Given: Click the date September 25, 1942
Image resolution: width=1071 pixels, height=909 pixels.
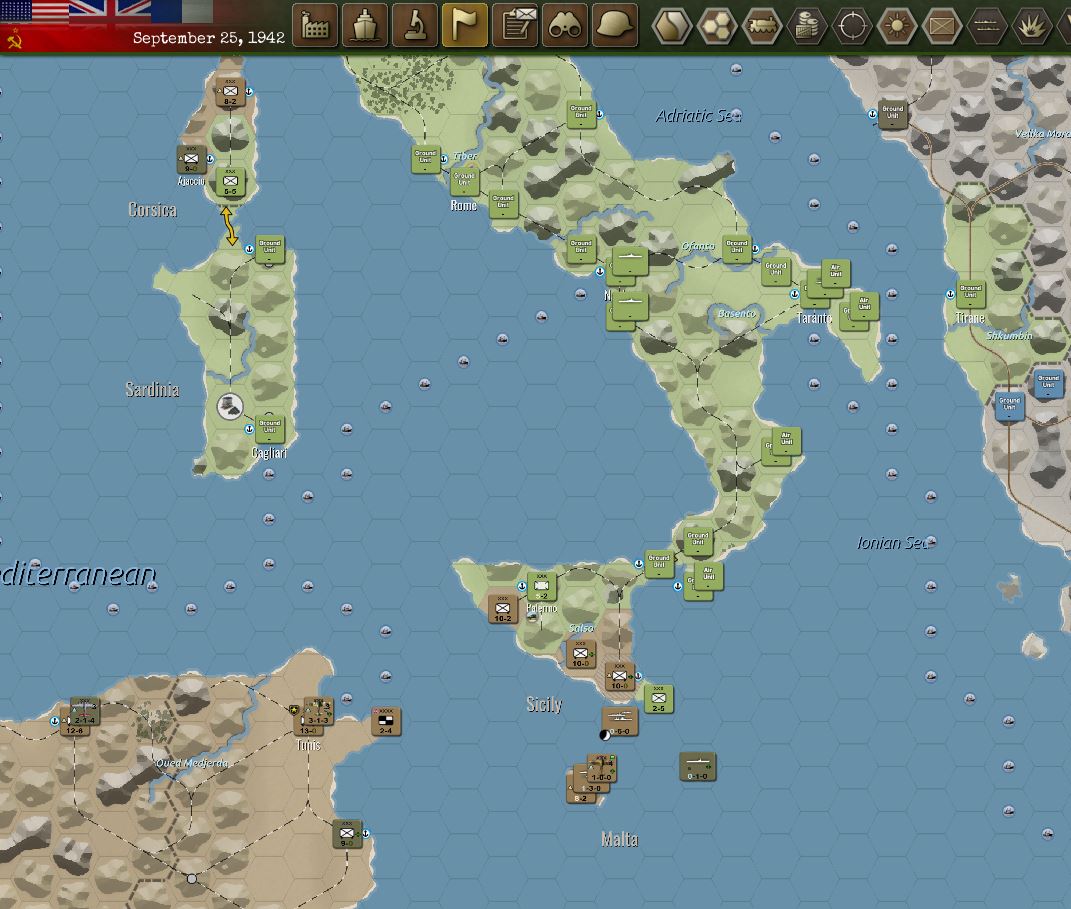Looking at the screenshot, I should coord(208,38).
